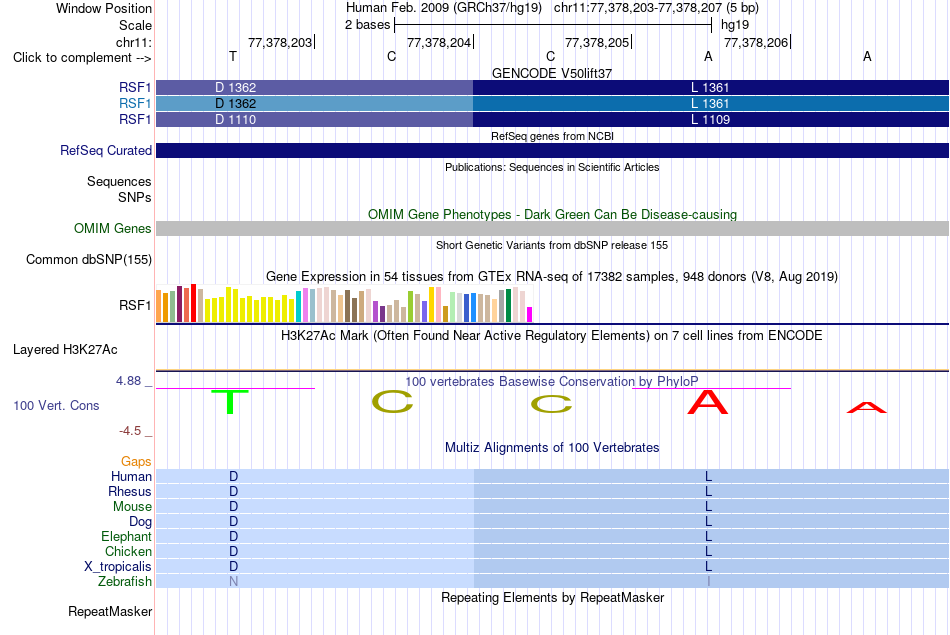
Task: Click the RepeatMasker track label
Action: pos(110,612)
